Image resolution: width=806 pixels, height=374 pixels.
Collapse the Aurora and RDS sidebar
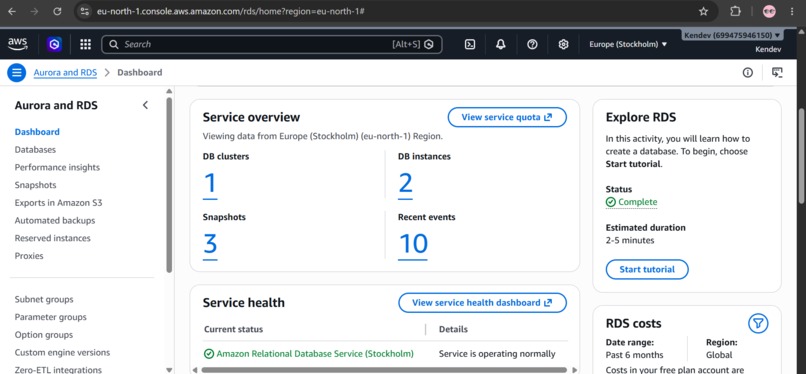145,105
